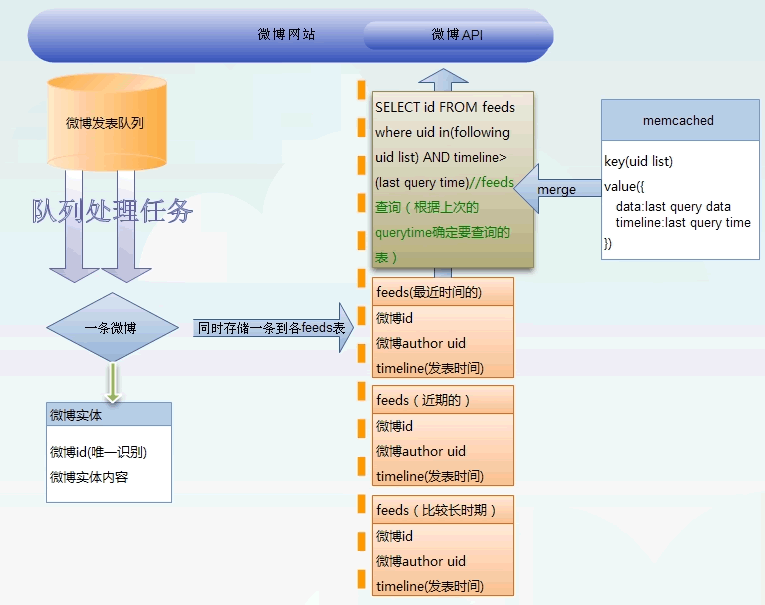Click the 队列处理任务 heading text
This screenshot has height=605, width=765.
point(113,211)
